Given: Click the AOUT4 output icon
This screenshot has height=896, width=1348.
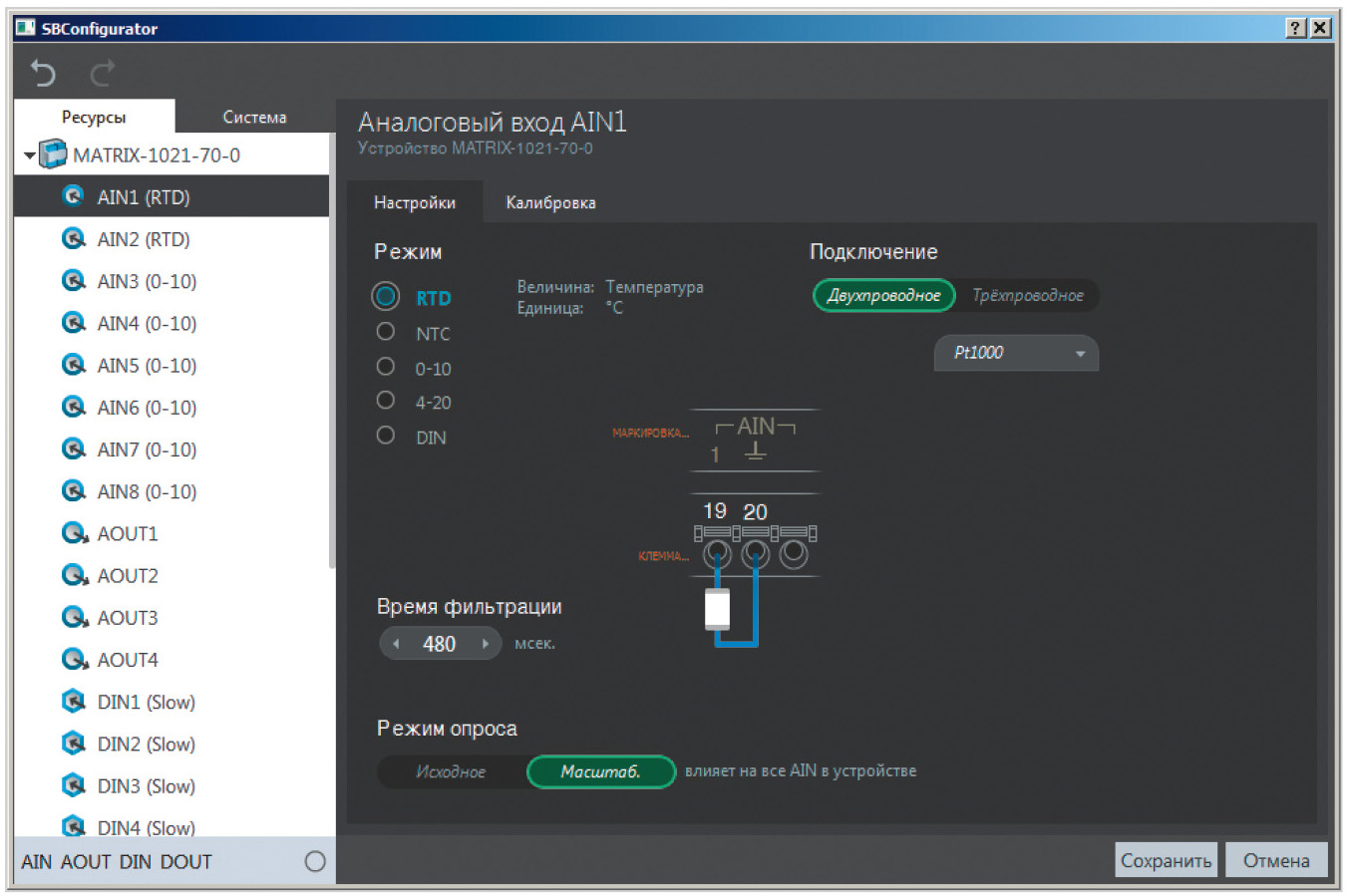Looking at the screenshot, I should click(74, 659).
